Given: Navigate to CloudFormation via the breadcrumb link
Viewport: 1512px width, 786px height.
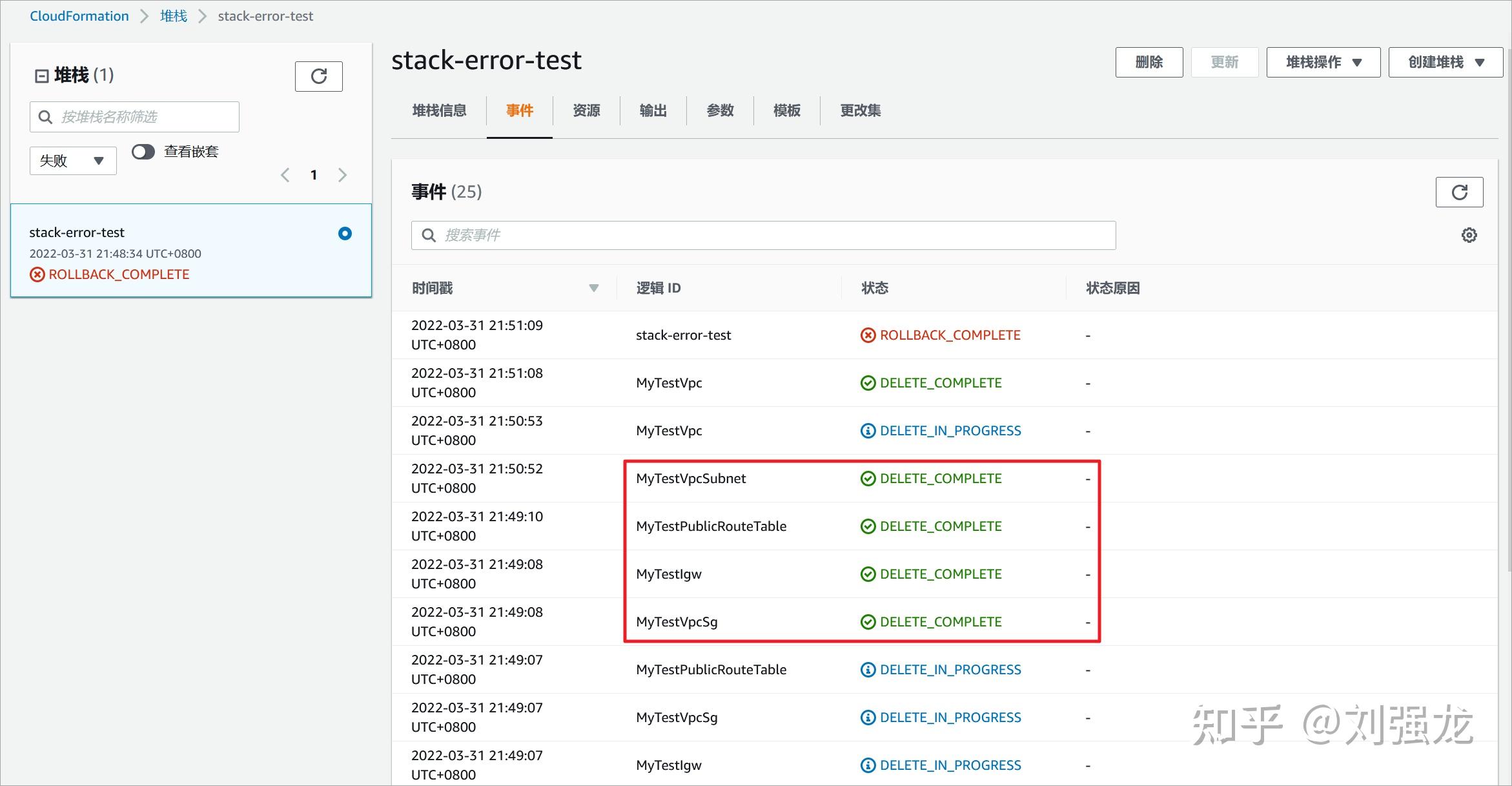Looking at the screenshot, I should tap(79, 16).
